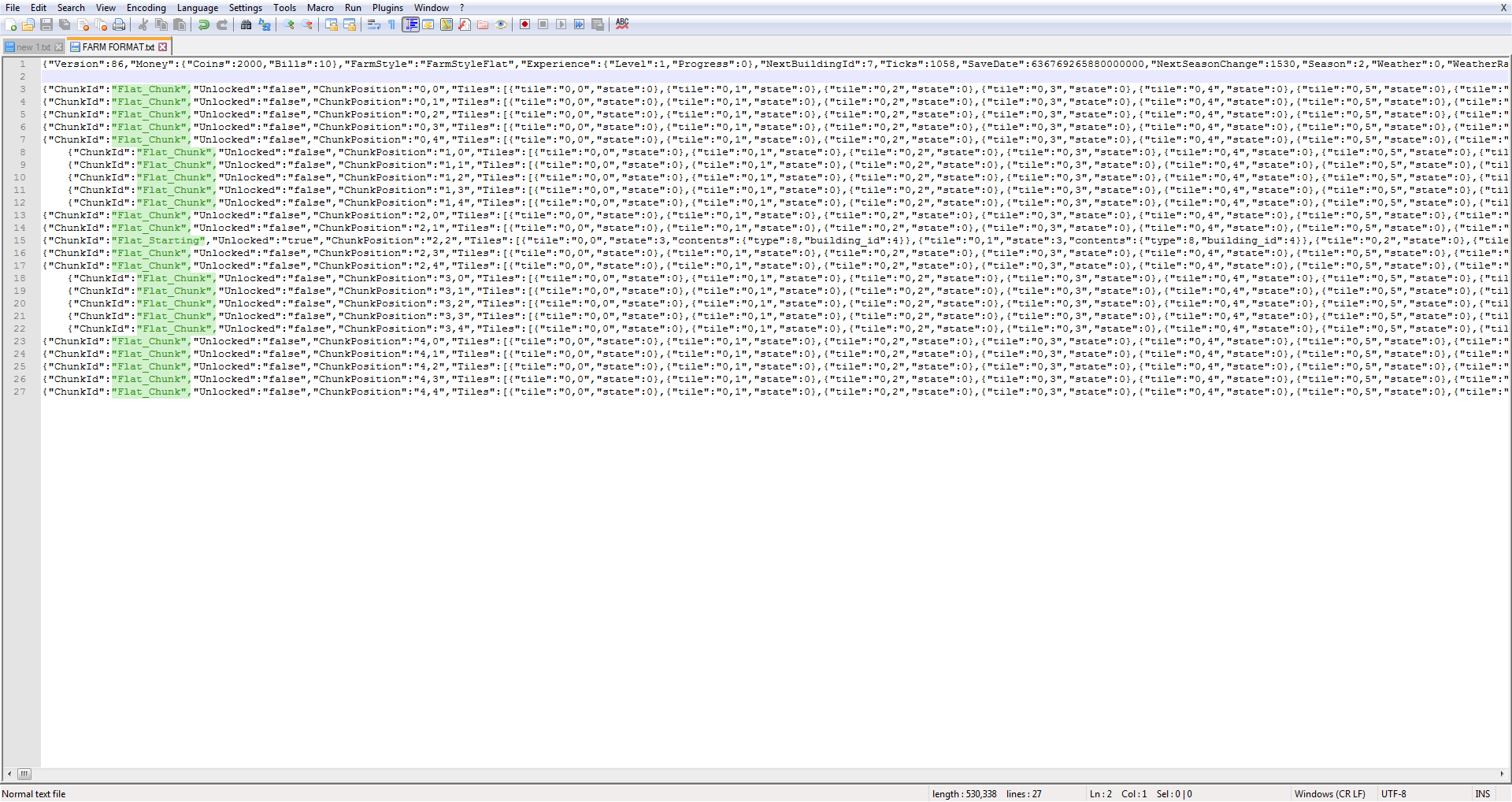Cut selection with the scissors icon

coord(143,24)
